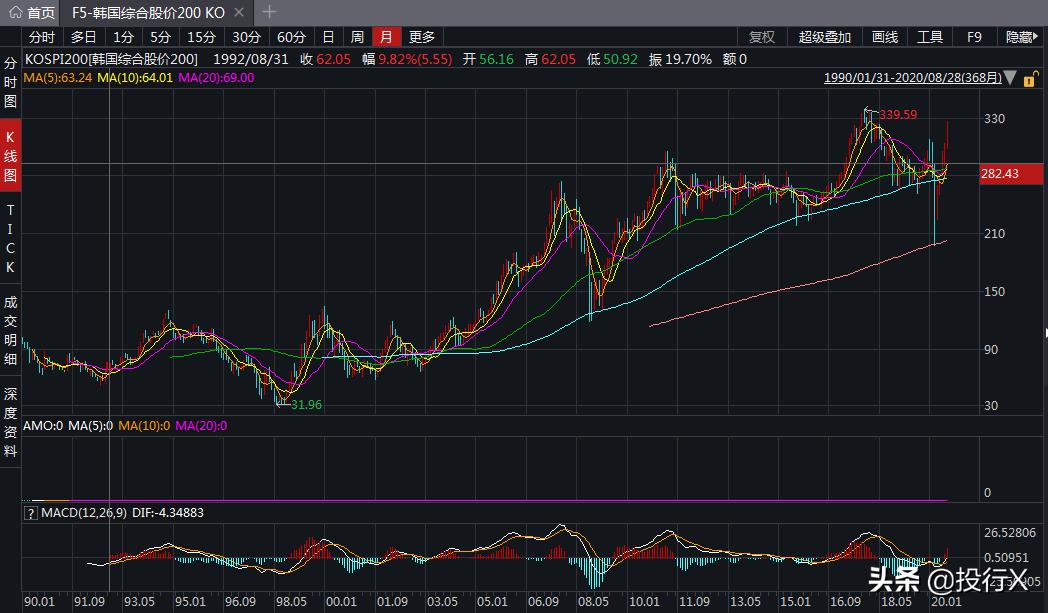Expand the date range dropdown triangle

click(1011, 78)
